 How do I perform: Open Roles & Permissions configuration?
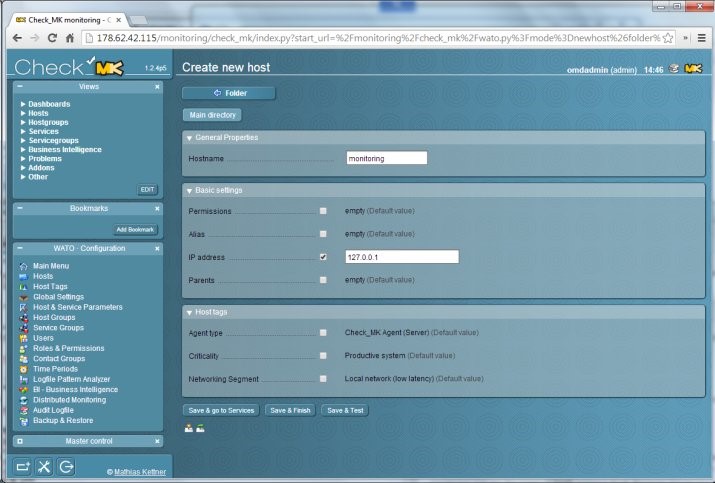point(67,348)
